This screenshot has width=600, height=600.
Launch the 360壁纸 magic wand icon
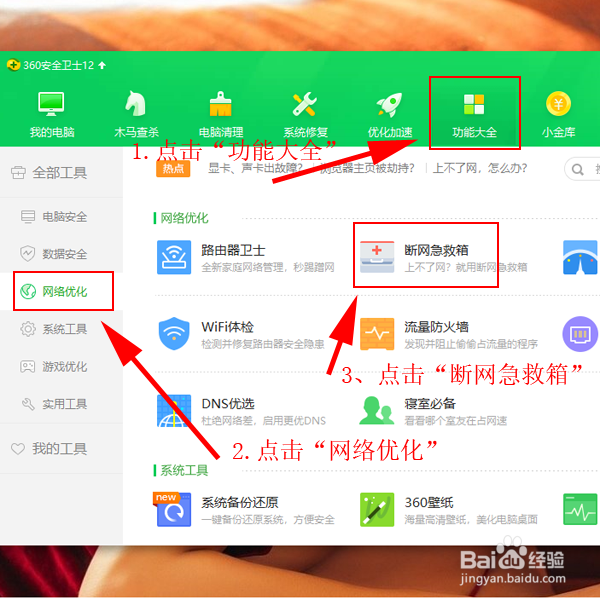(377, 510)
